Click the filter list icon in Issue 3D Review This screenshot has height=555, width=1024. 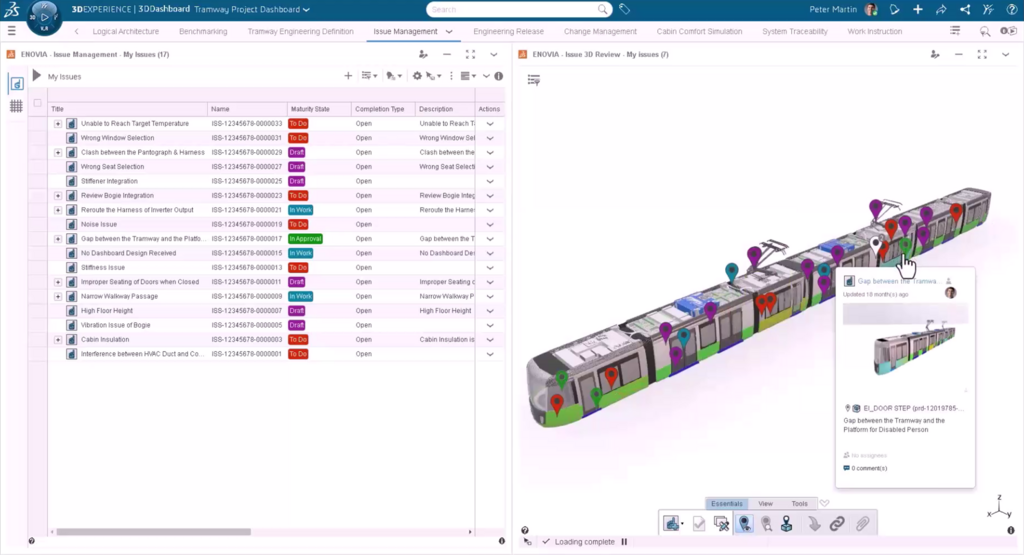pos(534,79)
